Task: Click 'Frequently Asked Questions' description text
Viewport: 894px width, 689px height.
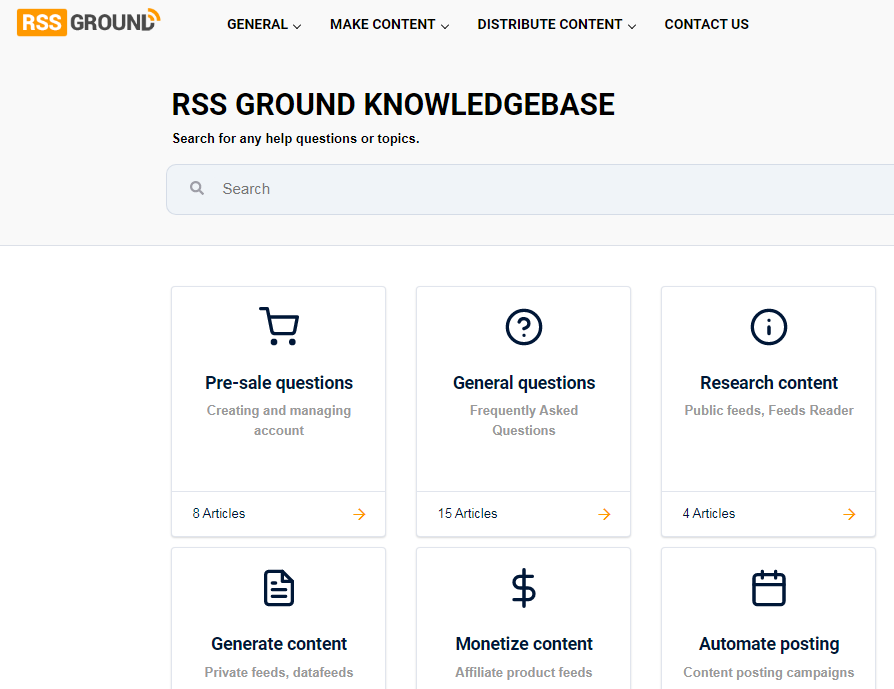Action: pos(524,420)
